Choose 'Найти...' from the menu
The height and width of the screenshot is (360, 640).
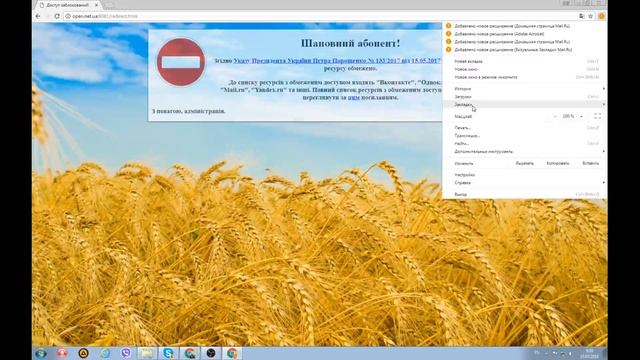click(524, 143)
